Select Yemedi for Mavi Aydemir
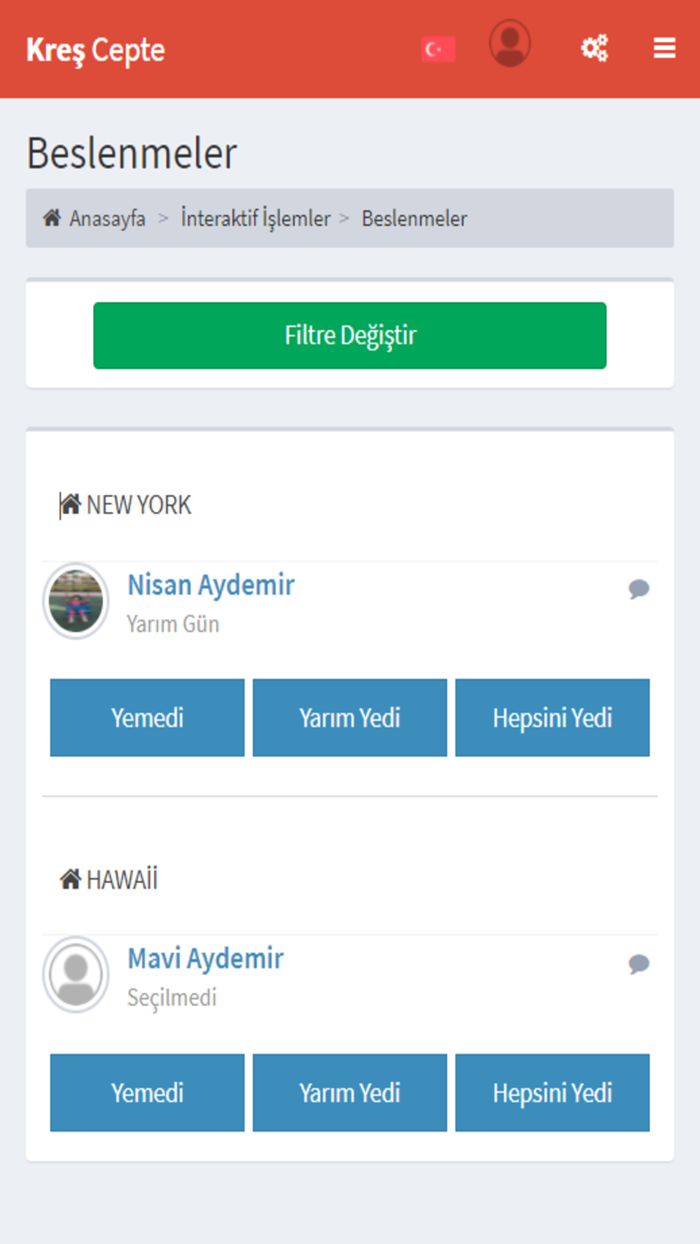The image size is (700, 1244). click(147, 1093)
